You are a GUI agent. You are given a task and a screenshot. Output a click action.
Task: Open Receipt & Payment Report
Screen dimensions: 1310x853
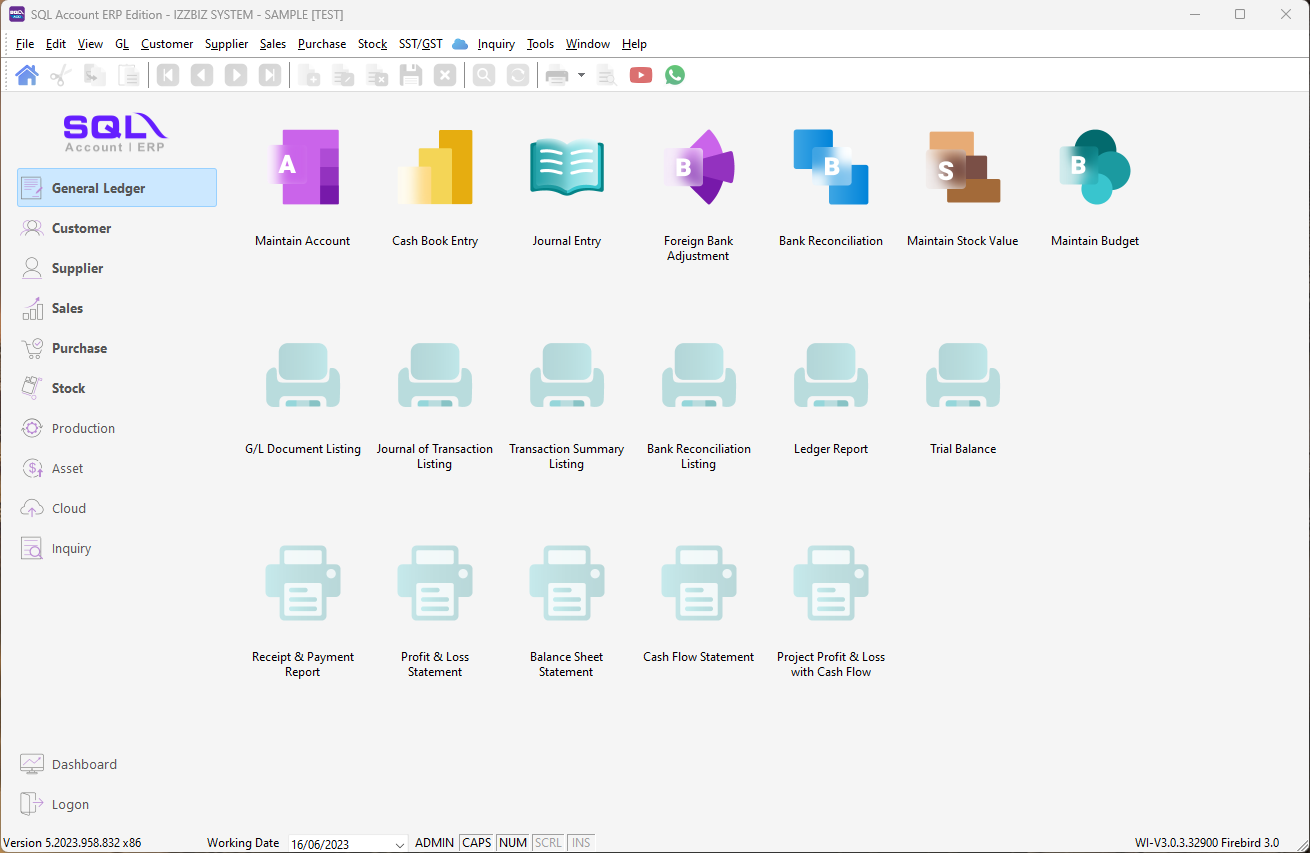[x=303, y=612]
